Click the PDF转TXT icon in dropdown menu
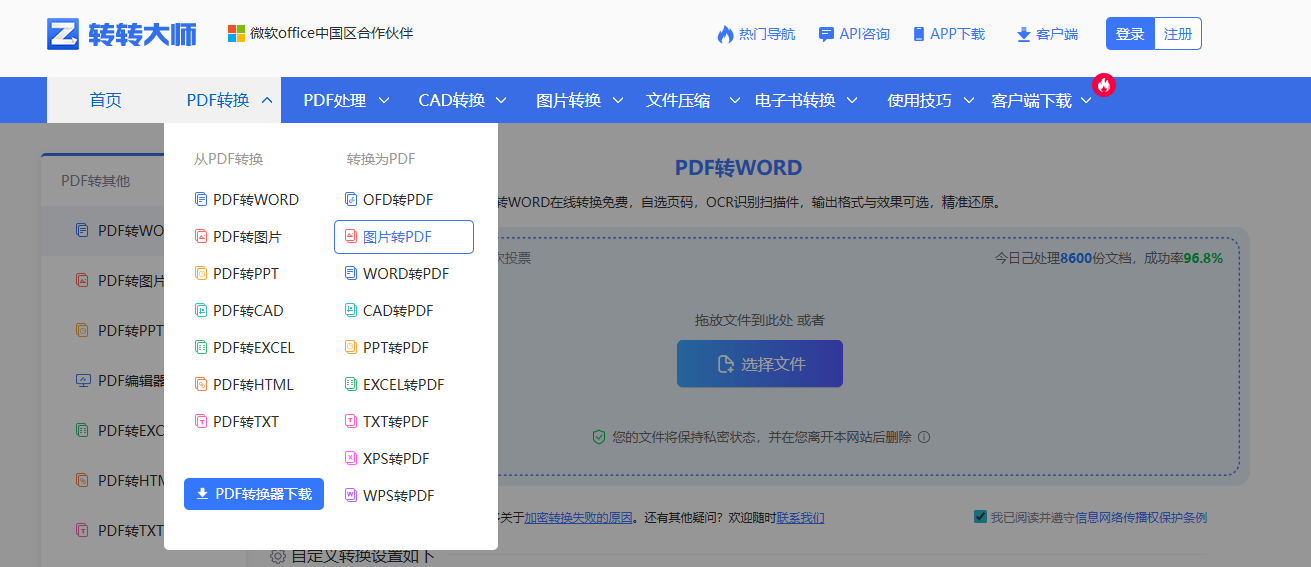1311x567 pixels. click(x=201, y=422)
